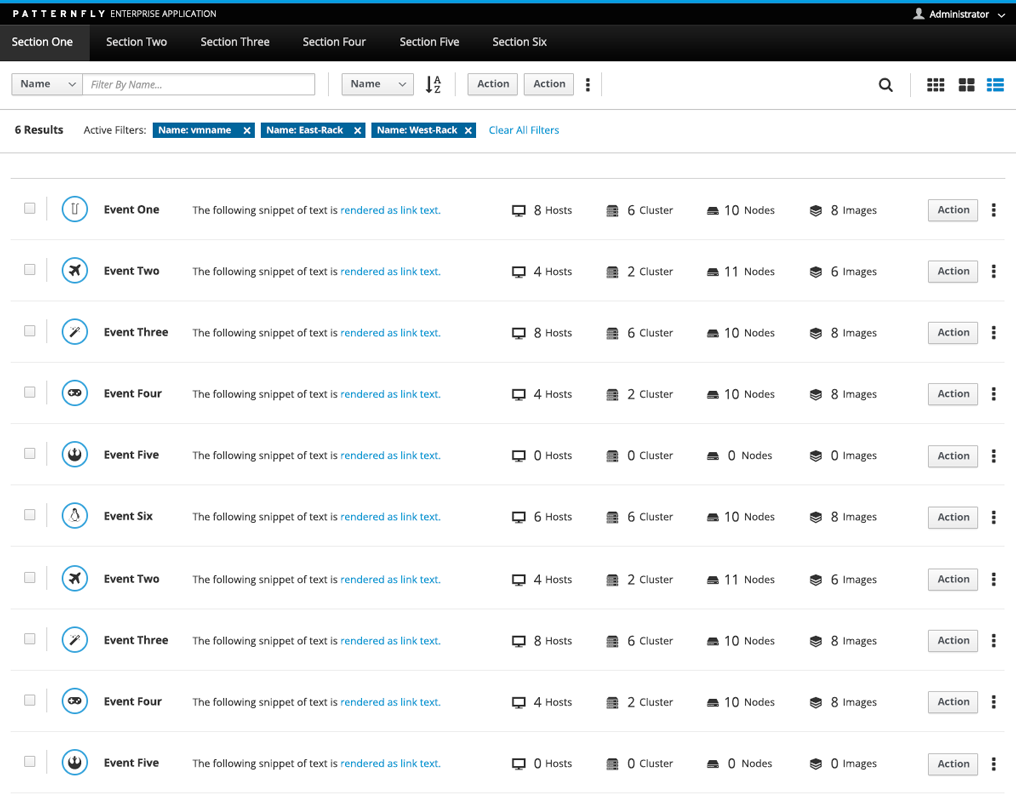Viewport: 1016px width, 800px height.
Task: Check the first Event Four row checkbox
Action: pos(30,392)
